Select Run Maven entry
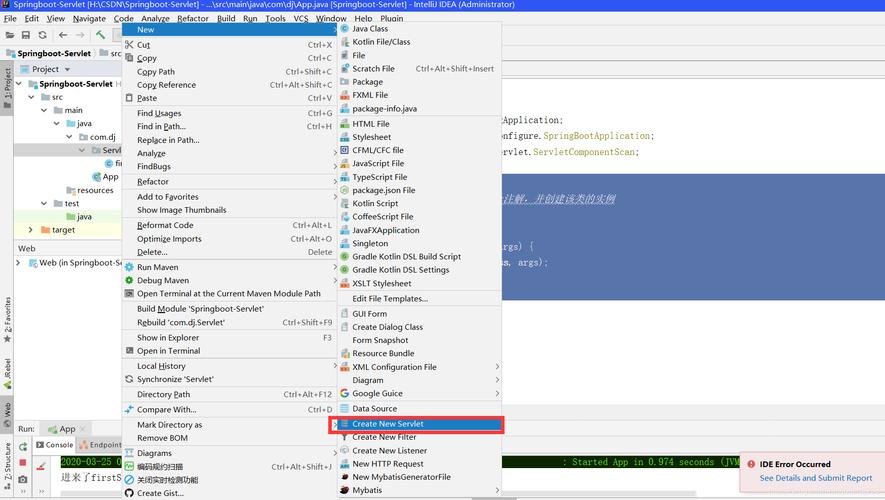 click(x=229, y=267)
